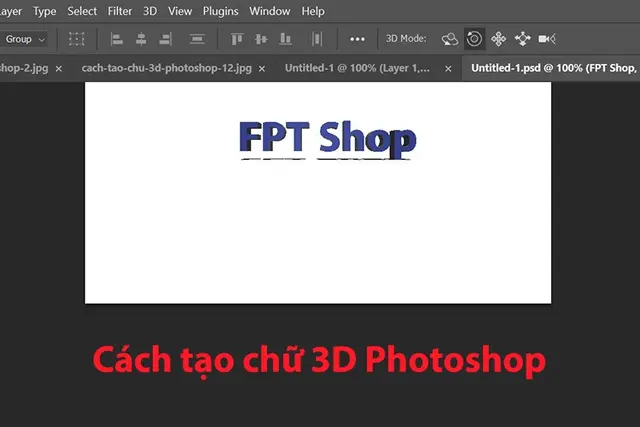Open the Window menu
Viewport: 640px width, 427px height.
point(270,11)
